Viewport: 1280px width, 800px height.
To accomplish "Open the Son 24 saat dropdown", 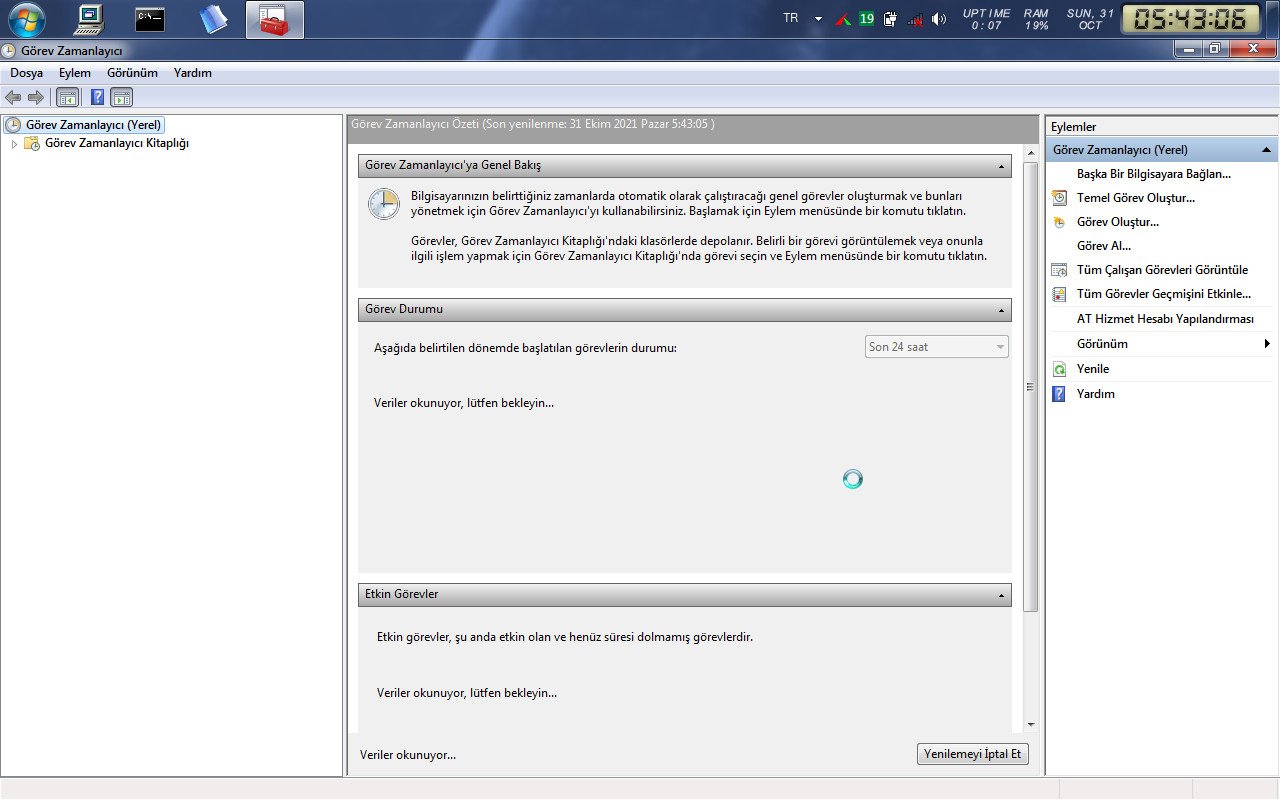I will point(936,347).
